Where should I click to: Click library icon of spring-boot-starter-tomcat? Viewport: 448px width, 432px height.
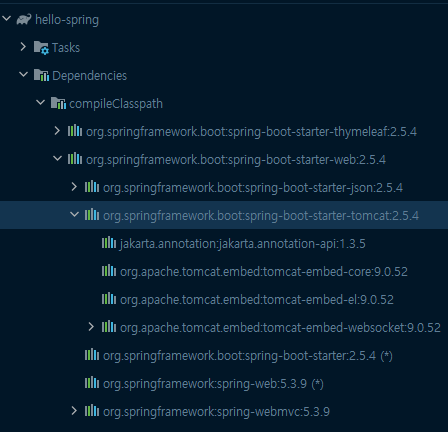[x=92, y=215]
